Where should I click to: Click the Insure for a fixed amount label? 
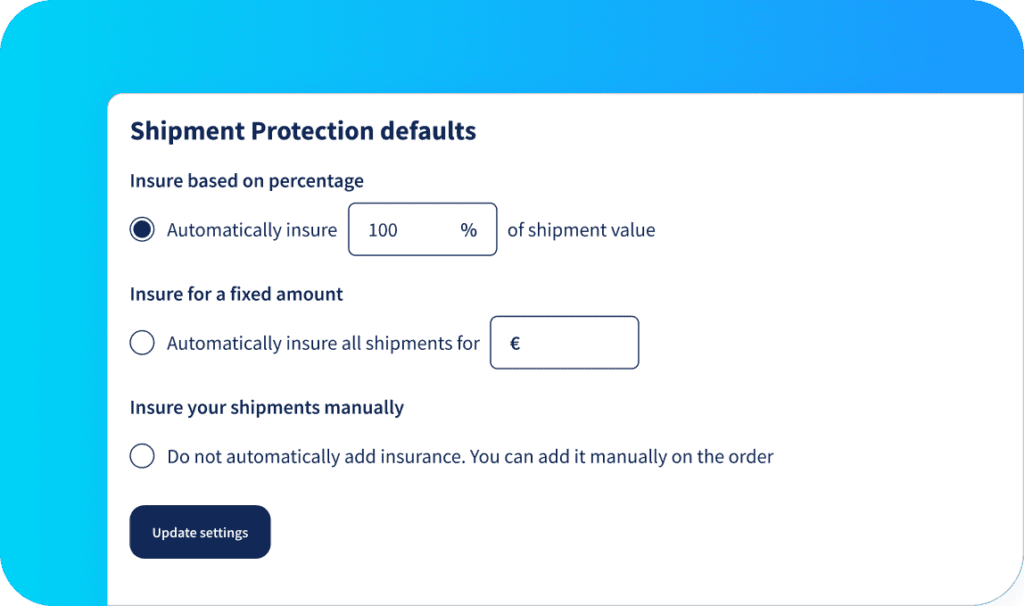point(235,294)
